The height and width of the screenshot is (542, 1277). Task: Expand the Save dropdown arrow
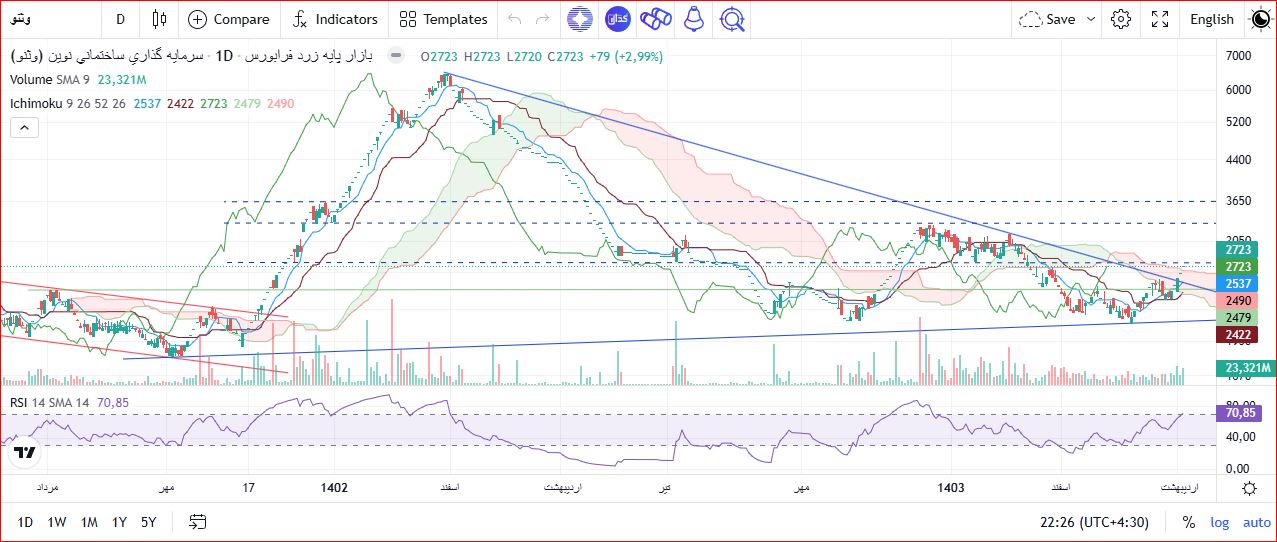point(1091,19)
